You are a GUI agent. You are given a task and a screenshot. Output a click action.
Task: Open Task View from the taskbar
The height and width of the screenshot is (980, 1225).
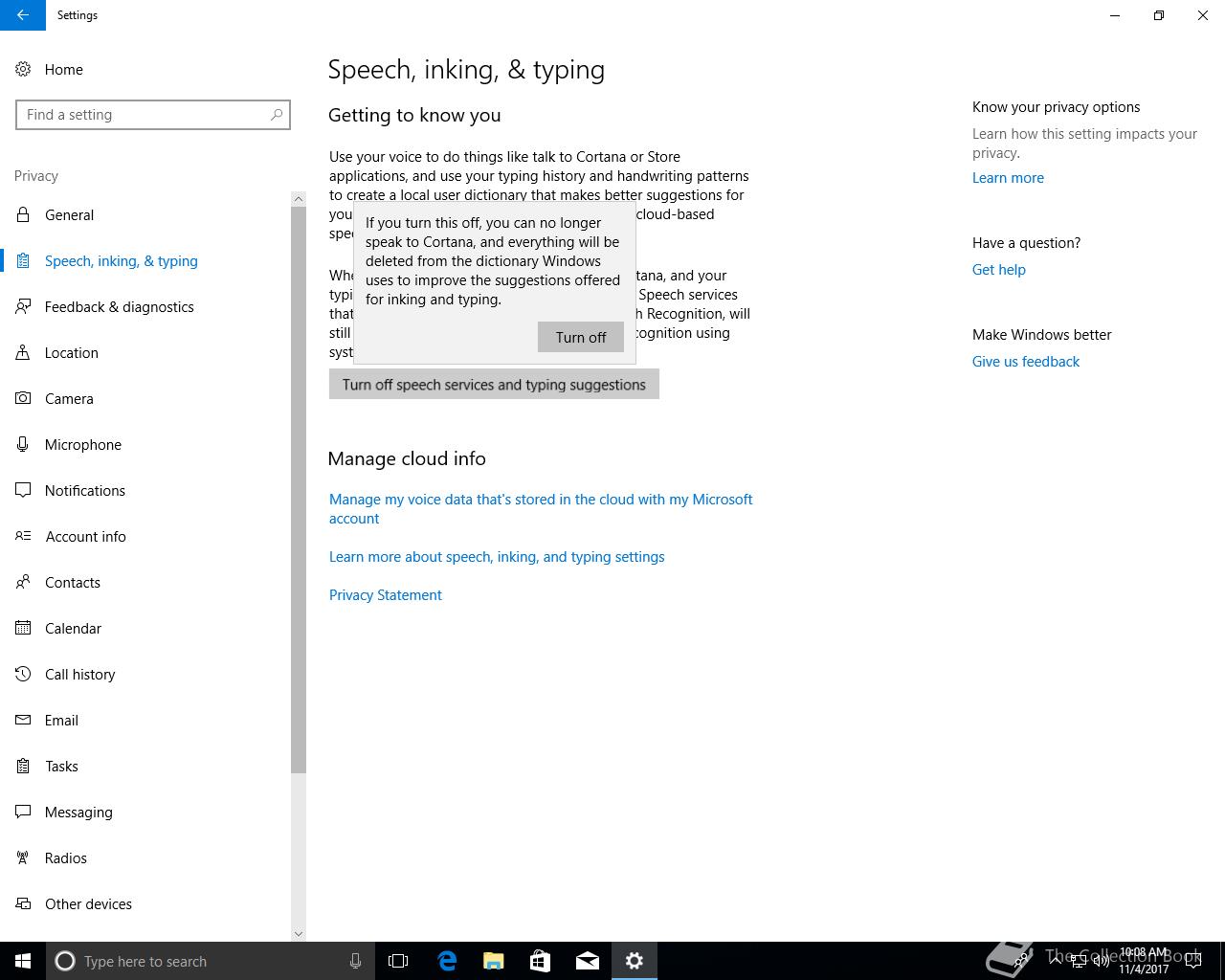point(398,961)
